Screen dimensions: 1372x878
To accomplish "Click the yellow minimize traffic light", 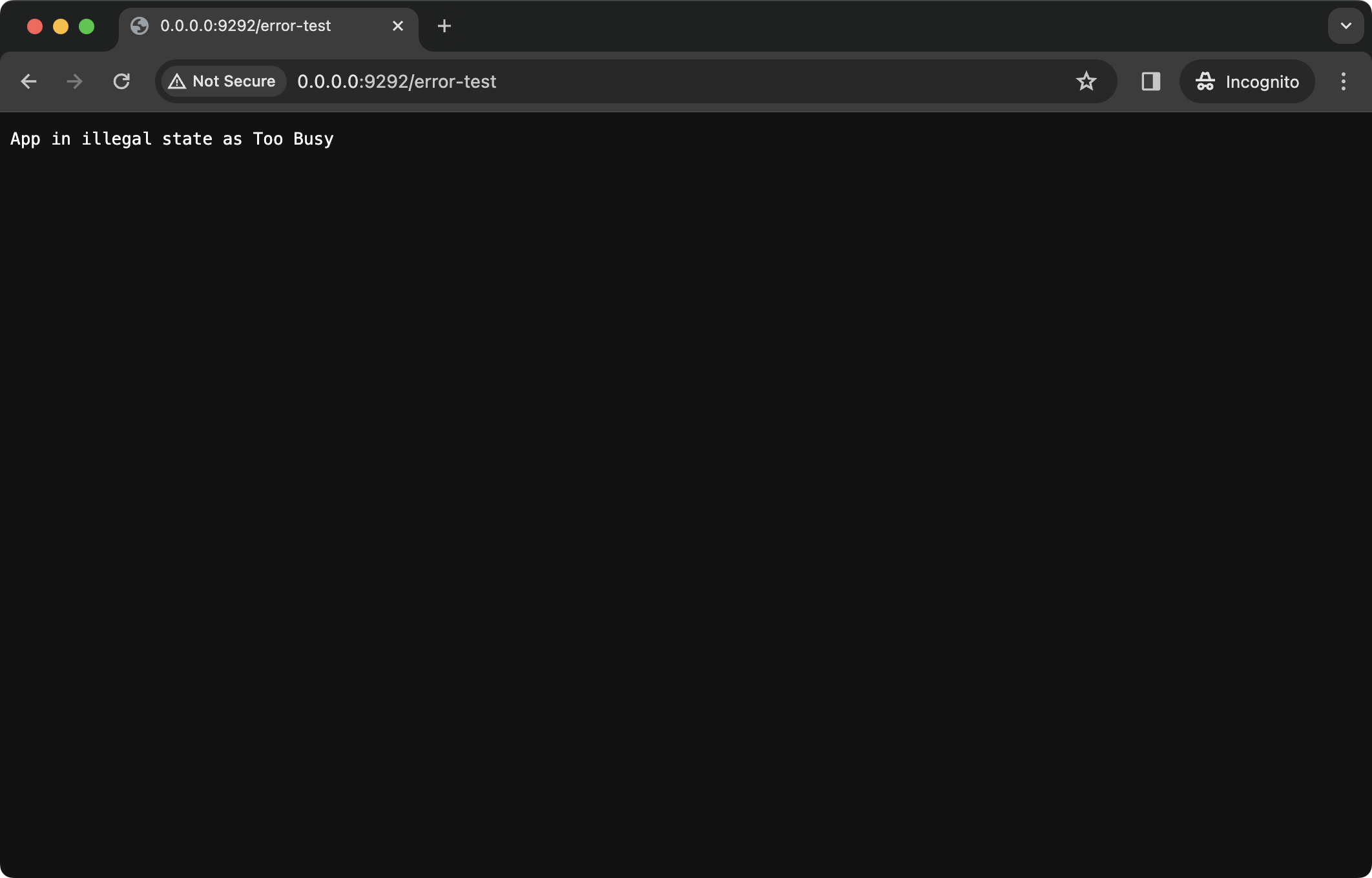I will (61, 26).
